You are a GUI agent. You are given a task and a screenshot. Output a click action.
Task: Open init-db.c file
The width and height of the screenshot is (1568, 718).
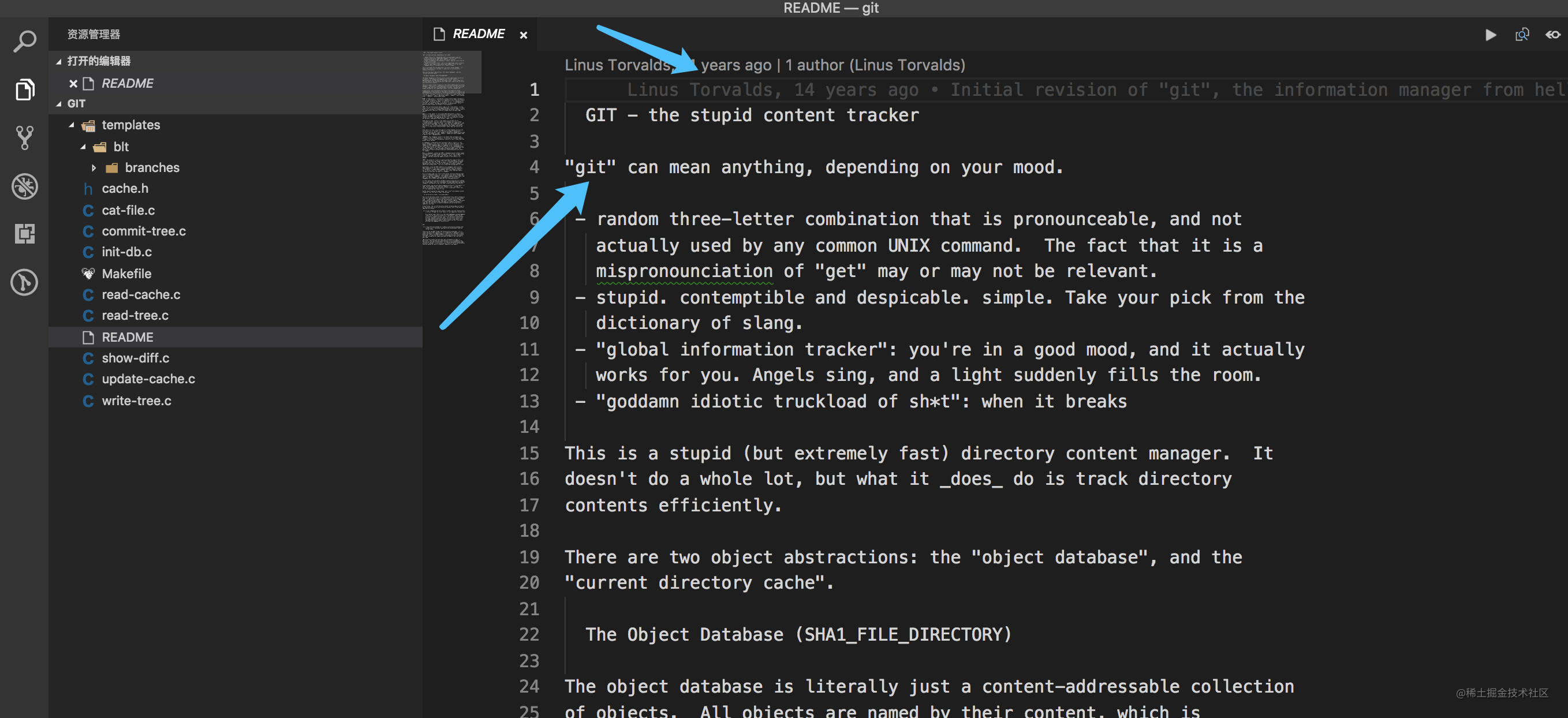tap(126, 251)
